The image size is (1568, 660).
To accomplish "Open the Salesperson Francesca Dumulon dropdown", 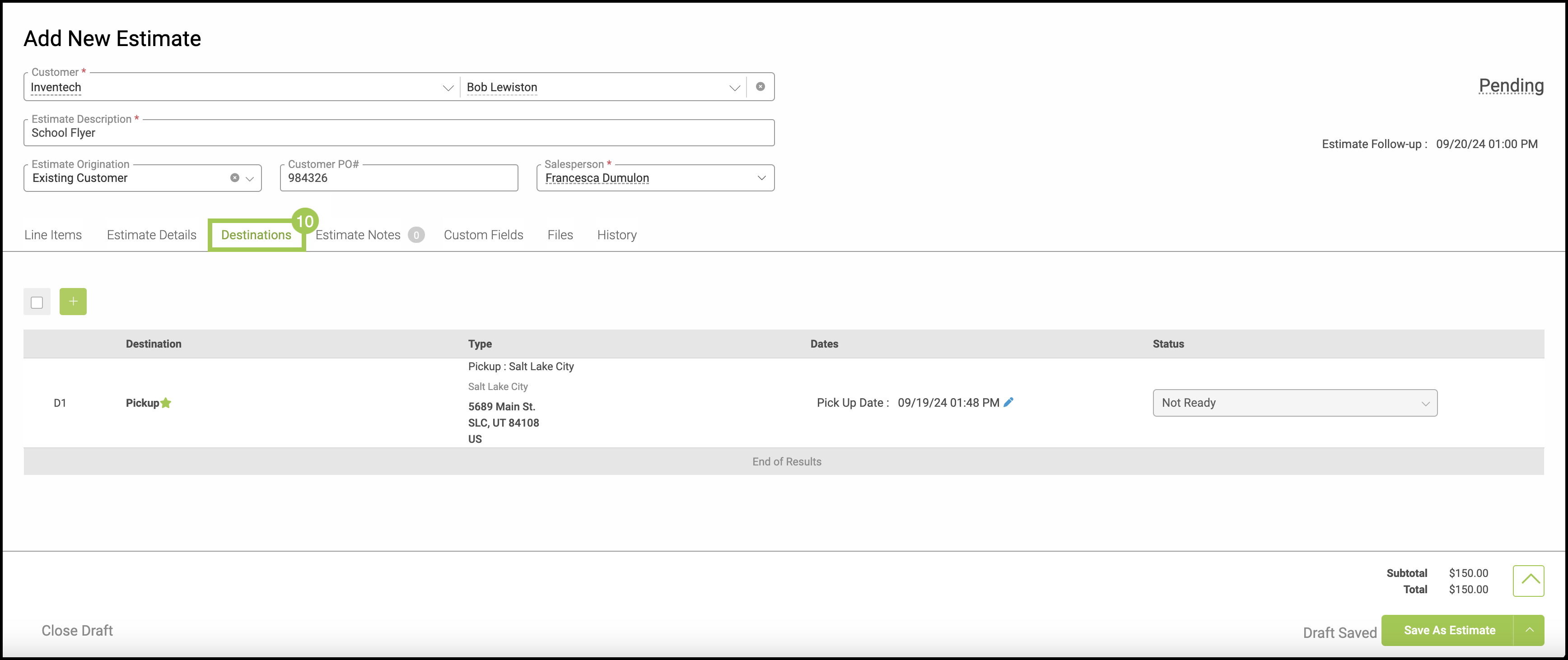I will click(x=761, y=177).
